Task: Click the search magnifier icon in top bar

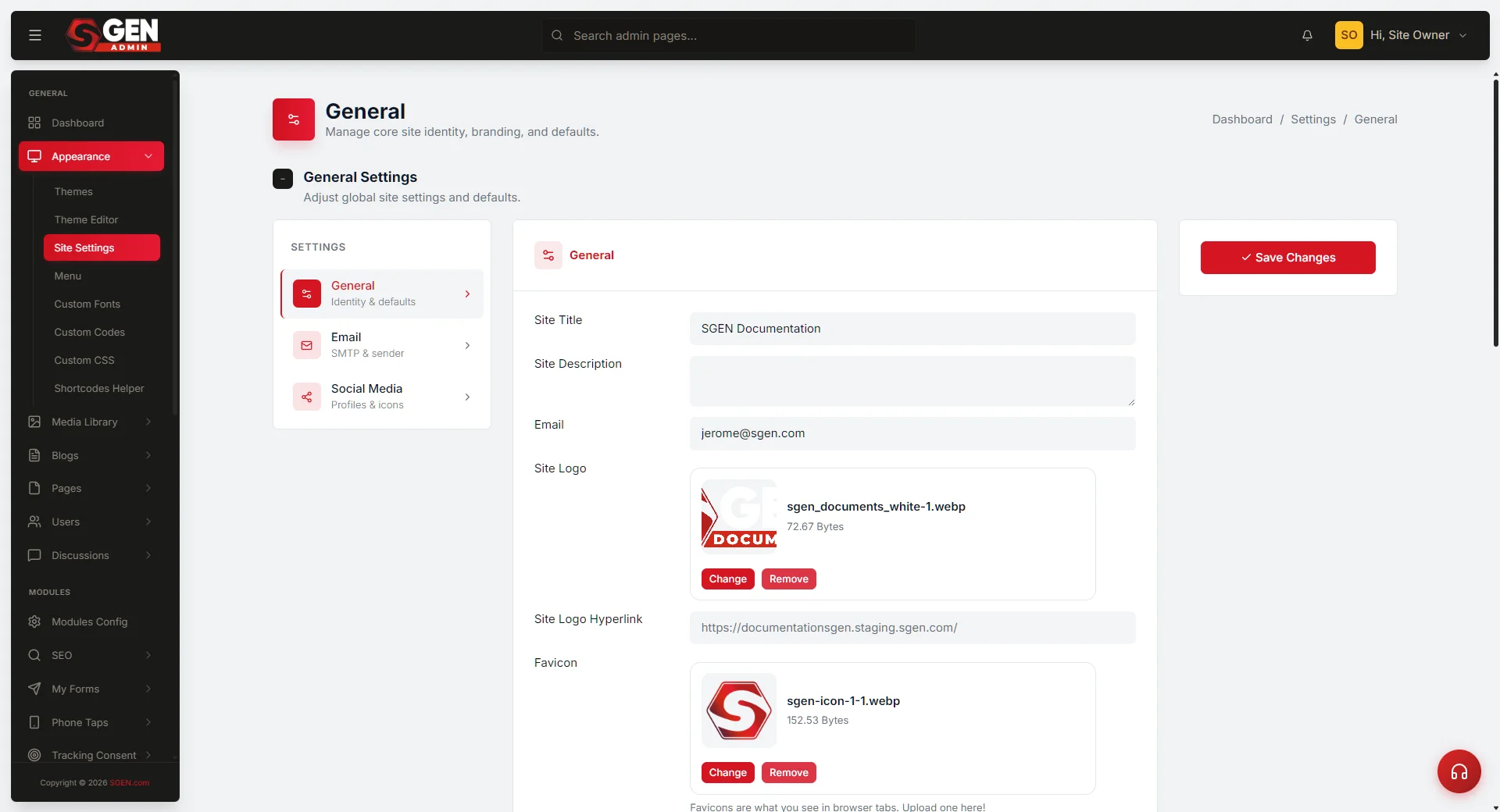Action: point(557,35)
